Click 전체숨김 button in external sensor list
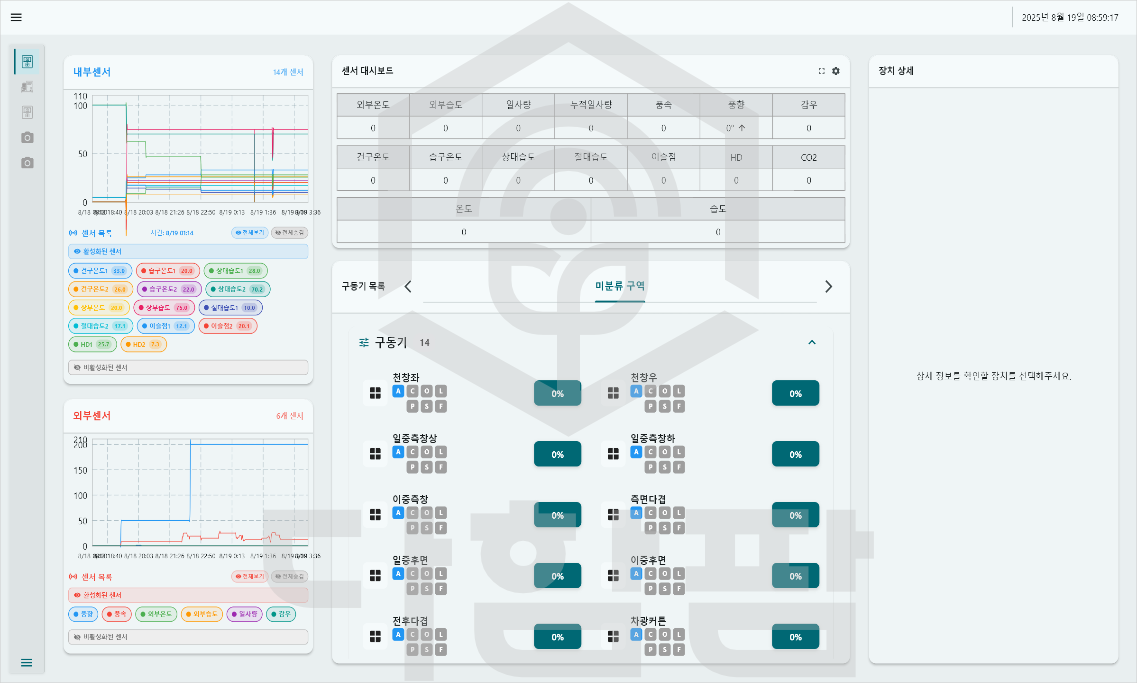Viewport: 1137px width, 683px height. point(291,577)
